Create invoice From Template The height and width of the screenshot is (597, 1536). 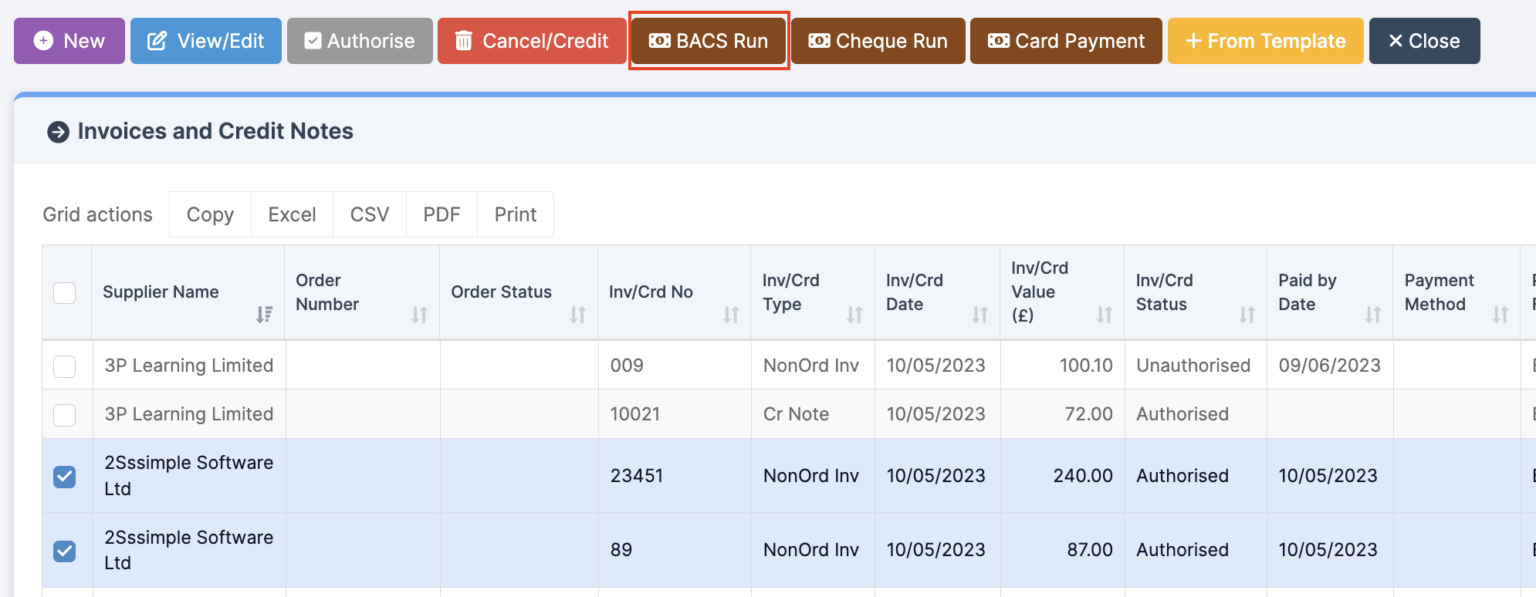click(1265, 41)
